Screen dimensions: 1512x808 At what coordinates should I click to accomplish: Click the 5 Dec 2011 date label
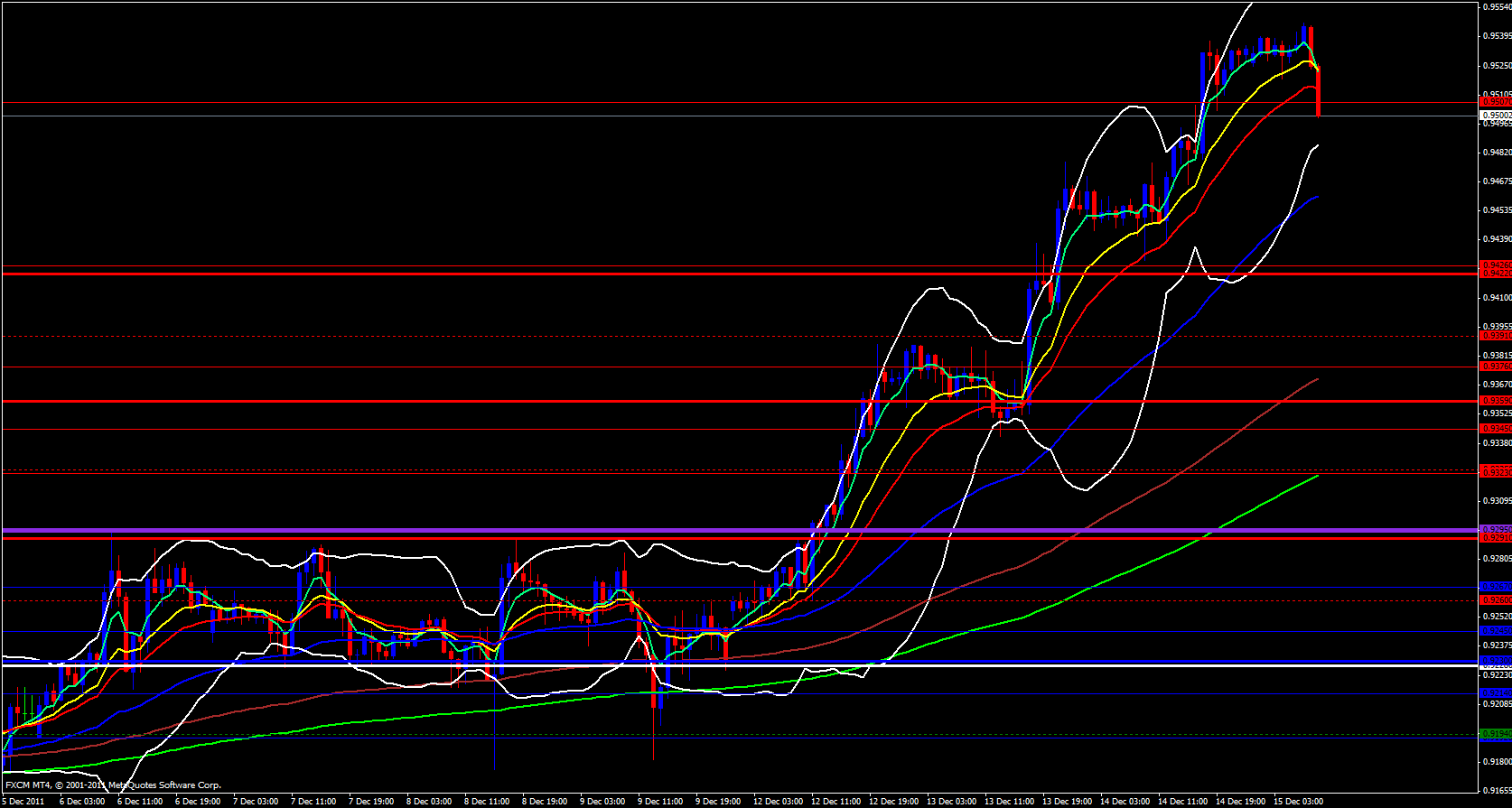(24, 801)
